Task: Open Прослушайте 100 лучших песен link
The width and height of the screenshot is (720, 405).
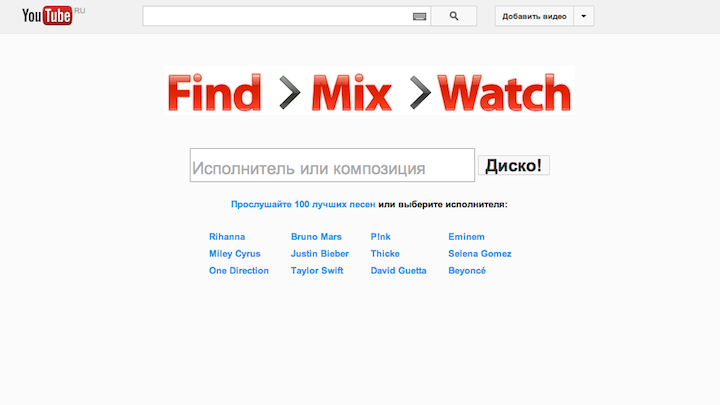Action: tap(303, 204)
